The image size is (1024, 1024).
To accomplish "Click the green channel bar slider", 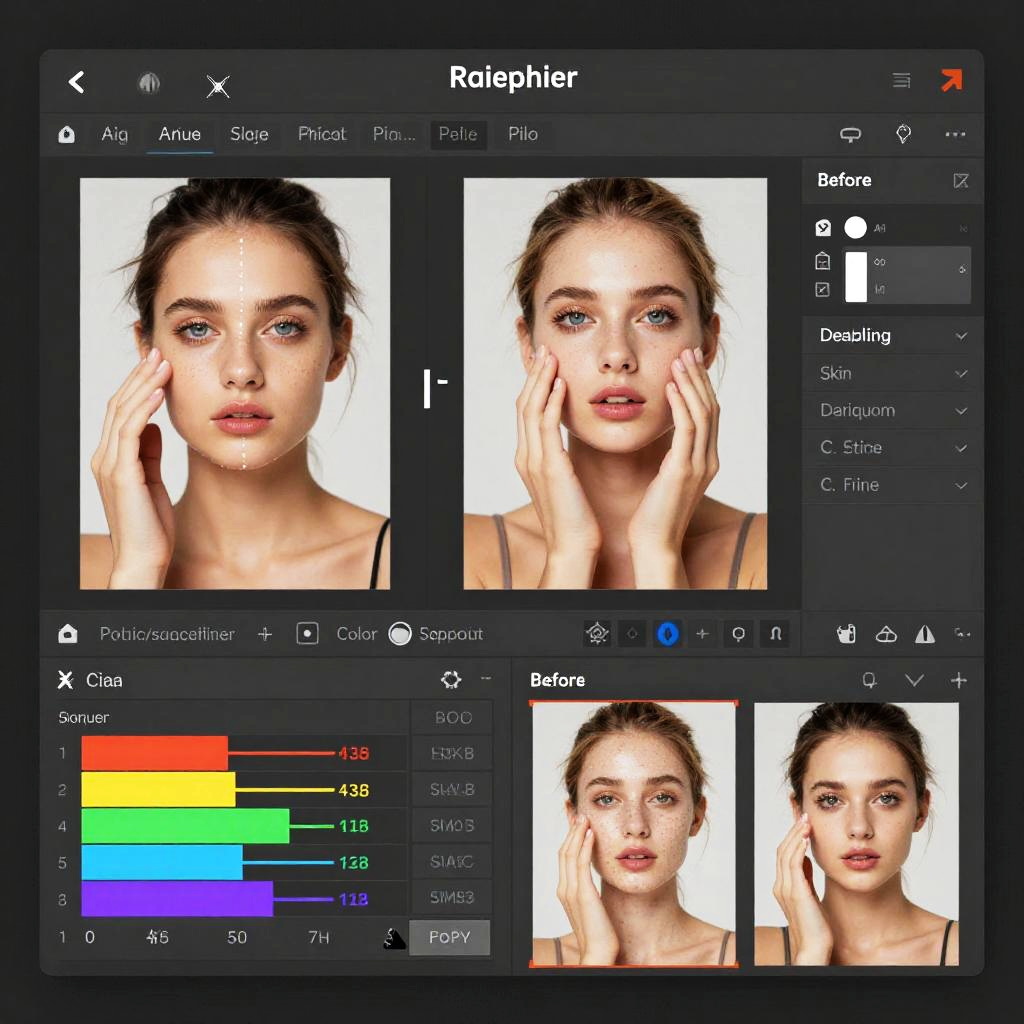I will [185, 825].
